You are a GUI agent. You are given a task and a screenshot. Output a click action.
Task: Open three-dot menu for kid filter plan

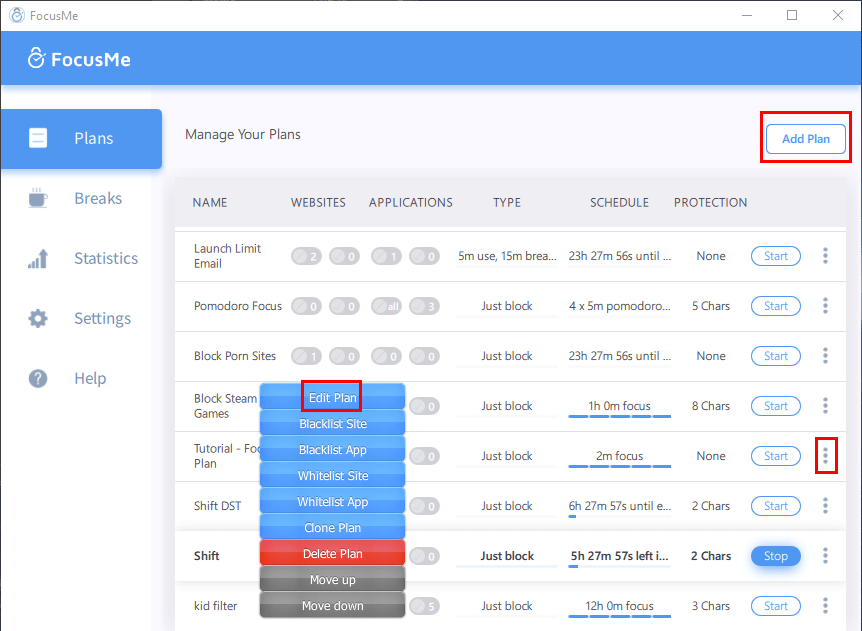pyautogui.click(x=825, y=606)
